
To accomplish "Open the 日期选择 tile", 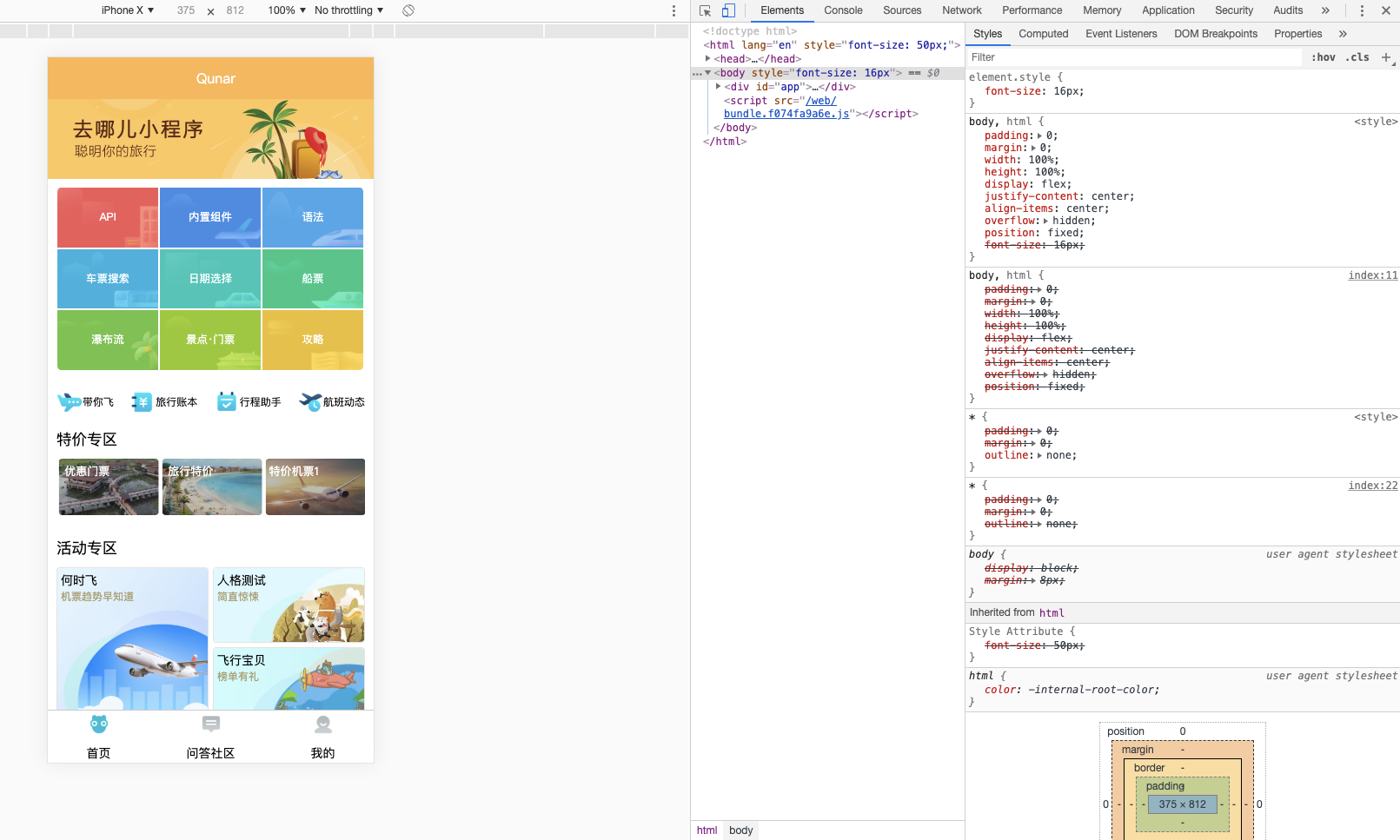I will [210, 279].
